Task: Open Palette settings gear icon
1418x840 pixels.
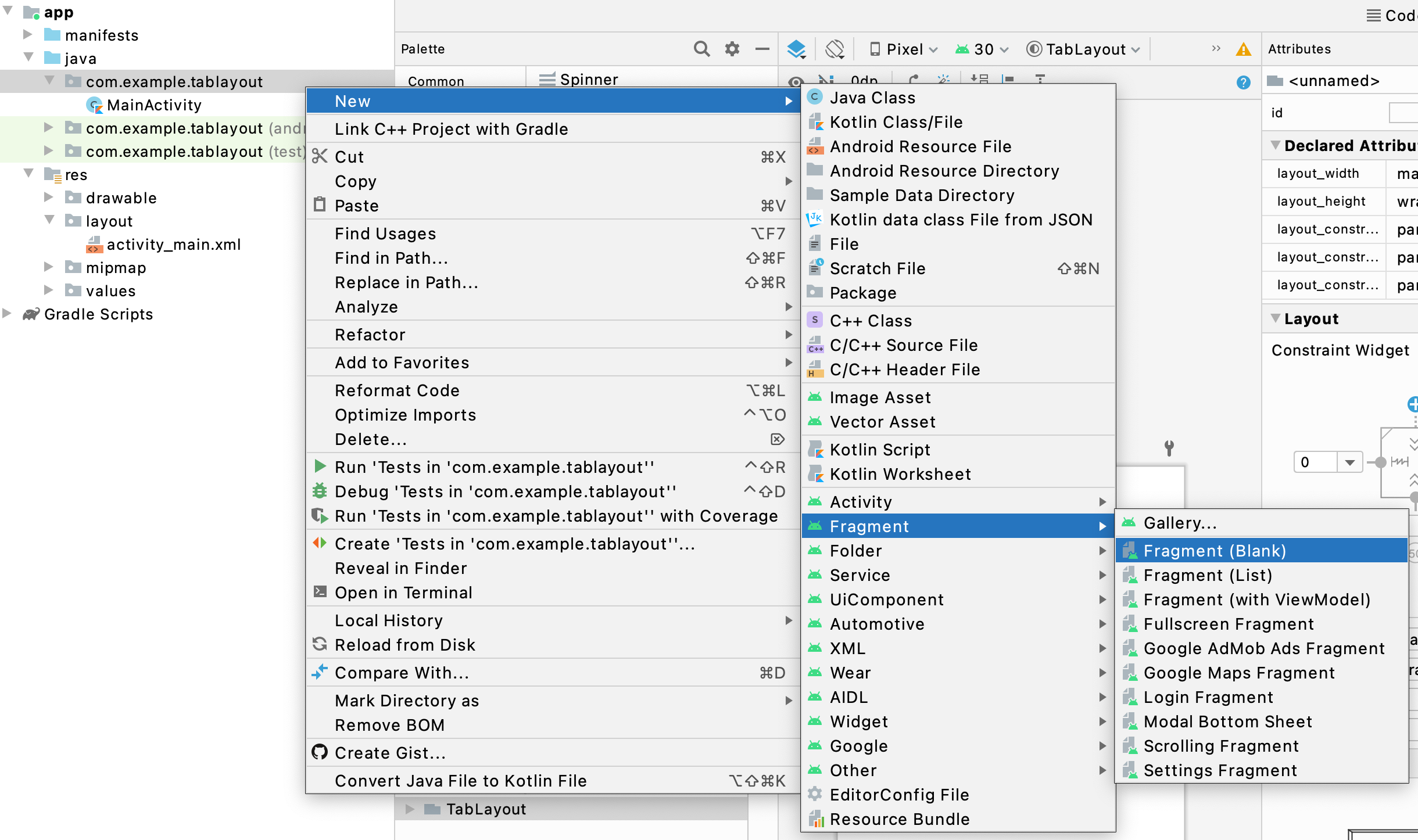Action: tap(732, 49)
